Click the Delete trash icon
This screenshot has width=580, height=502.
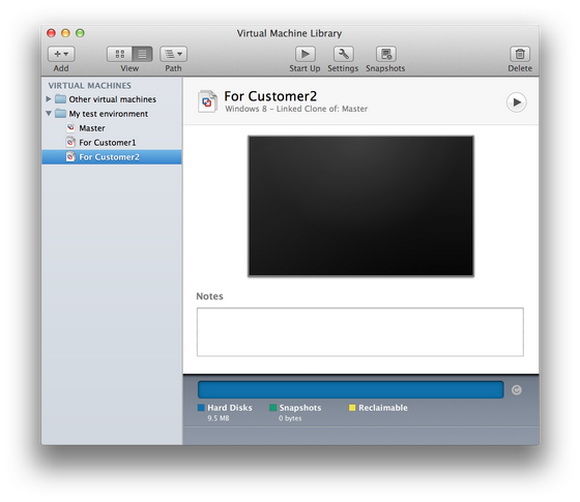pyautogui.click(x=520, y=54)
